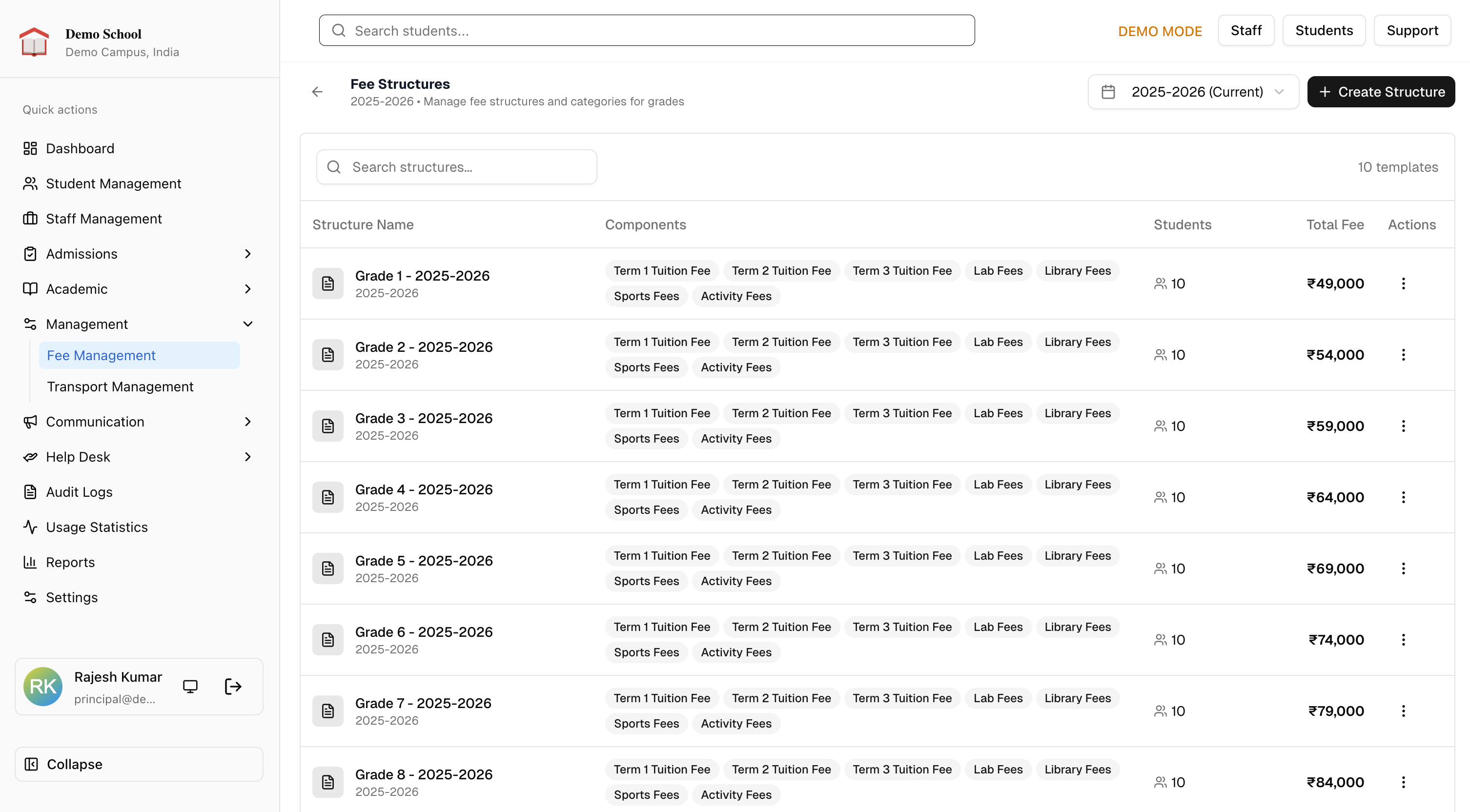Screen dimensions: 1470x812
Task: Click the logout icon next to Rajesh Kumar
Action: pos(233,687)
